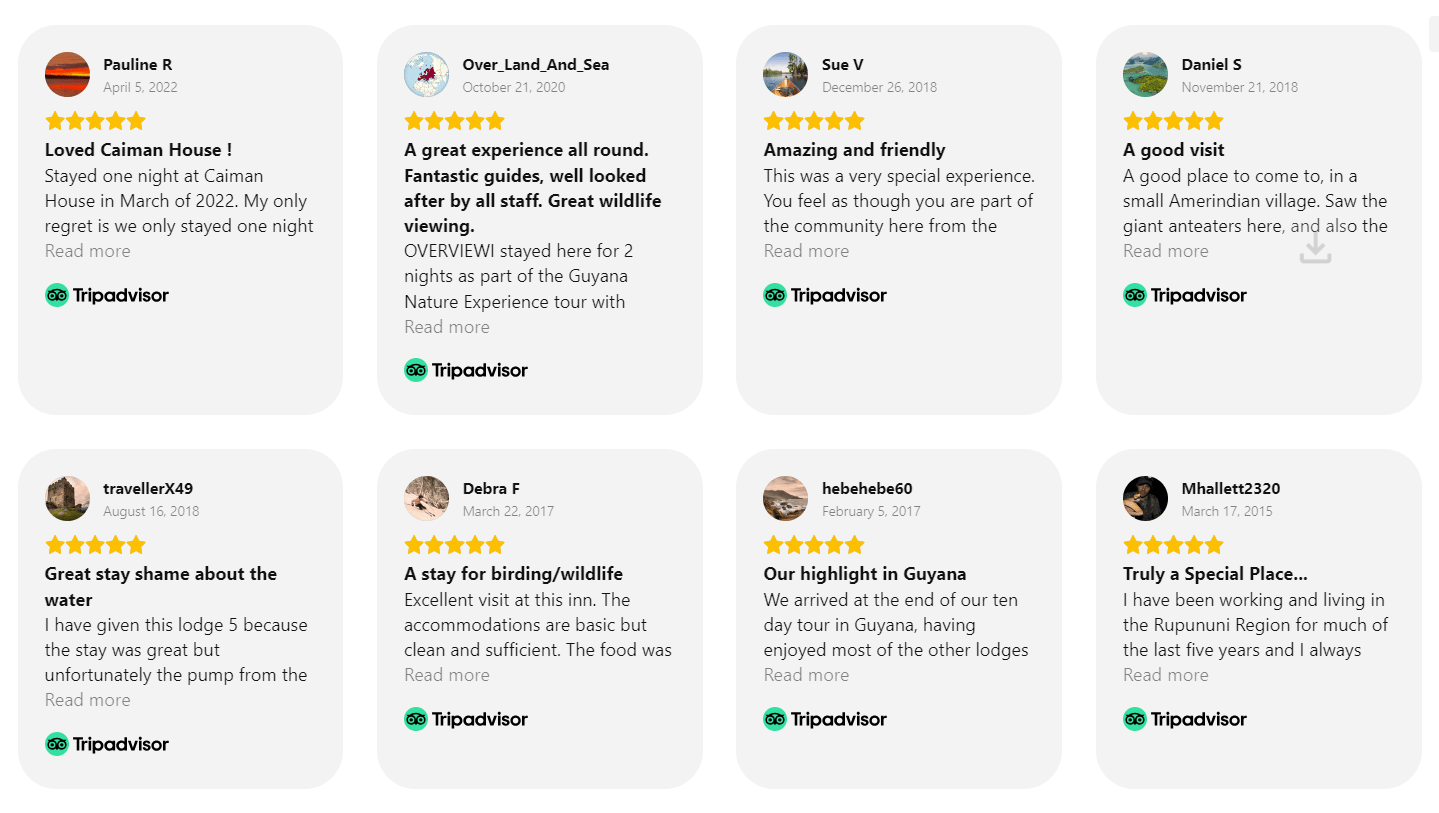Click the five-star rating on travellerX49's review

(x=95, y=544)
